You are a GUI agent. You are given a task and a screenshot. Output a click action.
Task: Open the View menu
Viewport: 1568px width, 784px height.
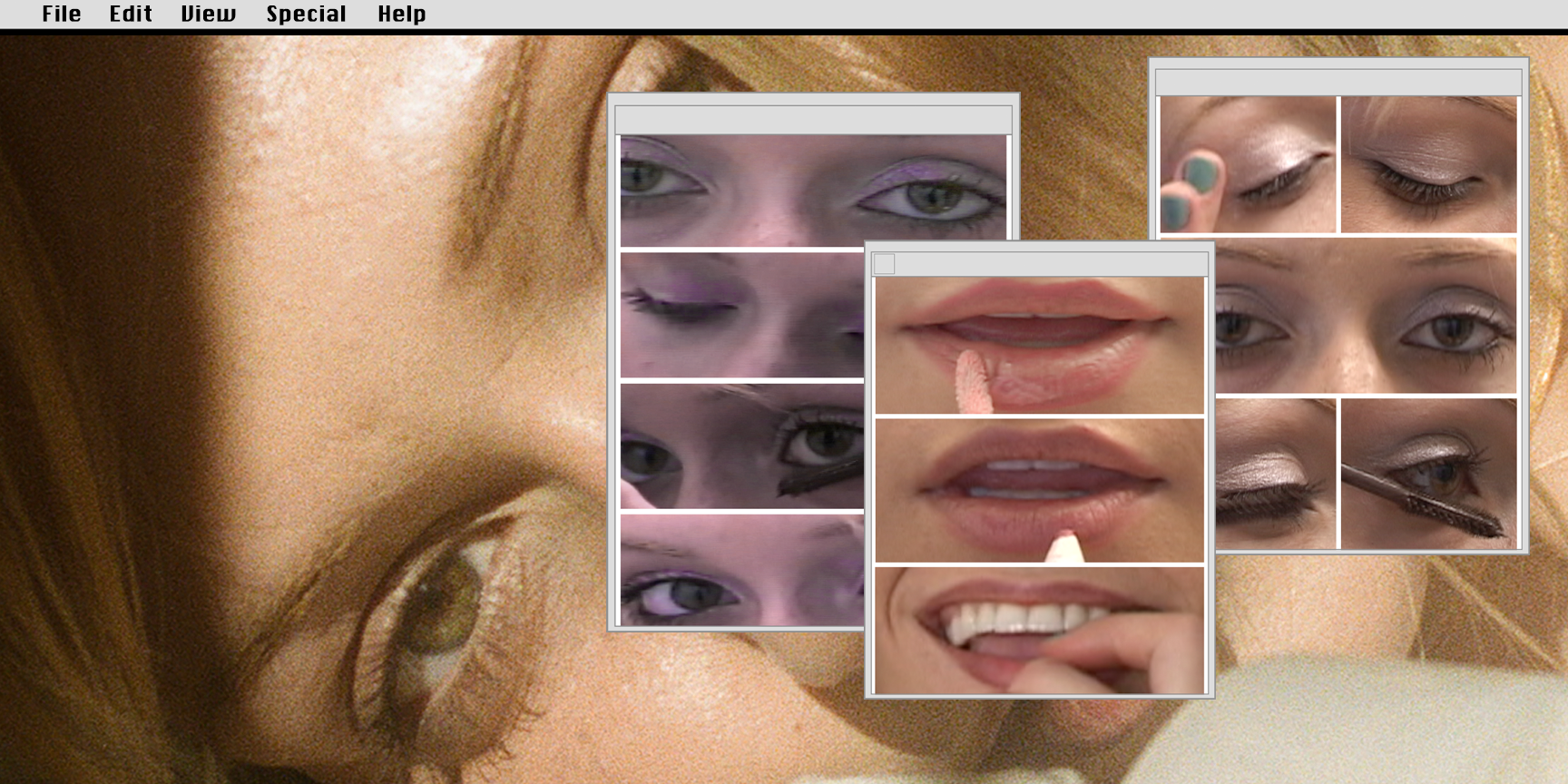pos(208,14)
